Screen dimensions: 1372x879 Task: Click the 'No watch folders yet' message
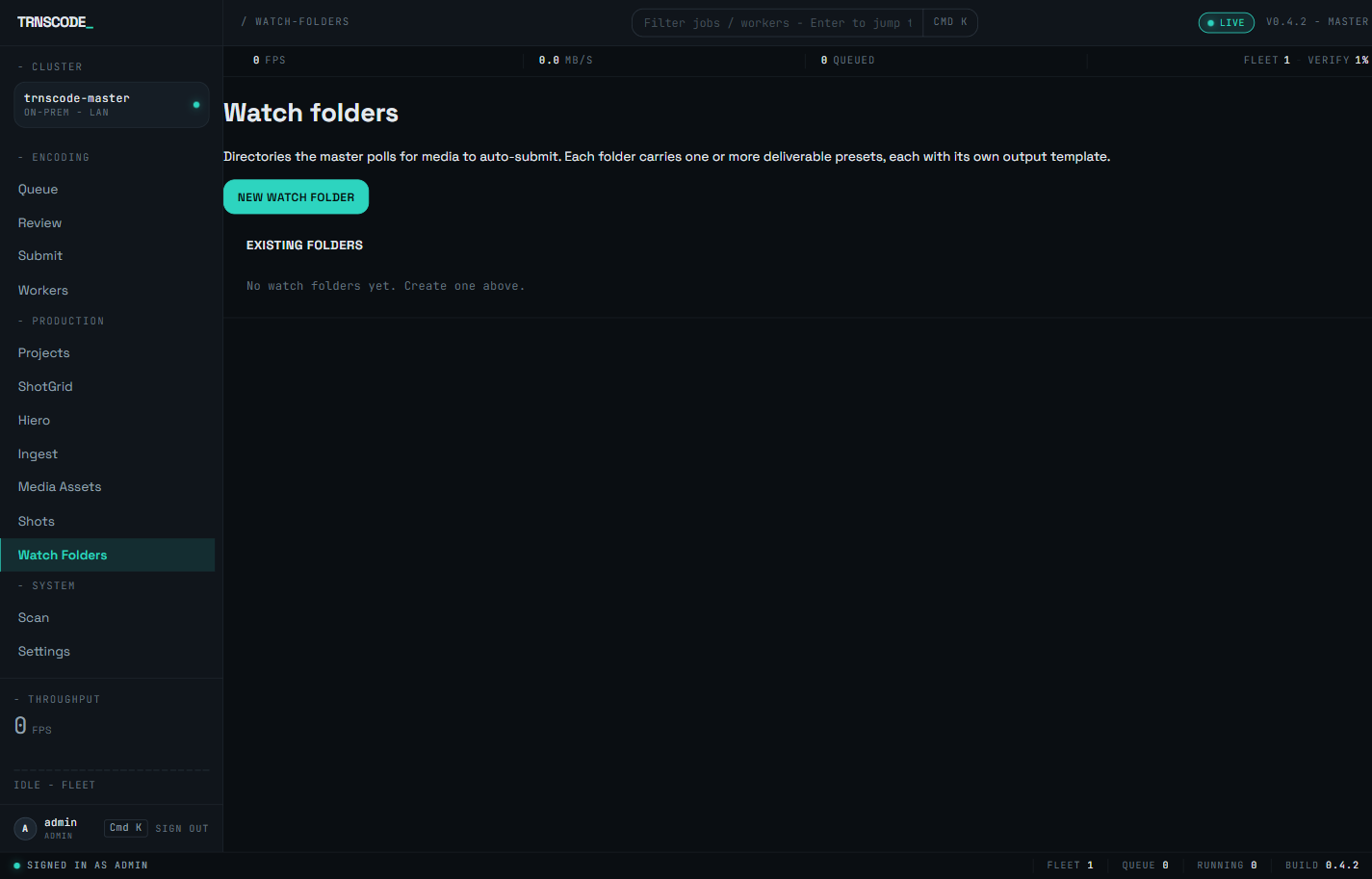tap(385, 286)
